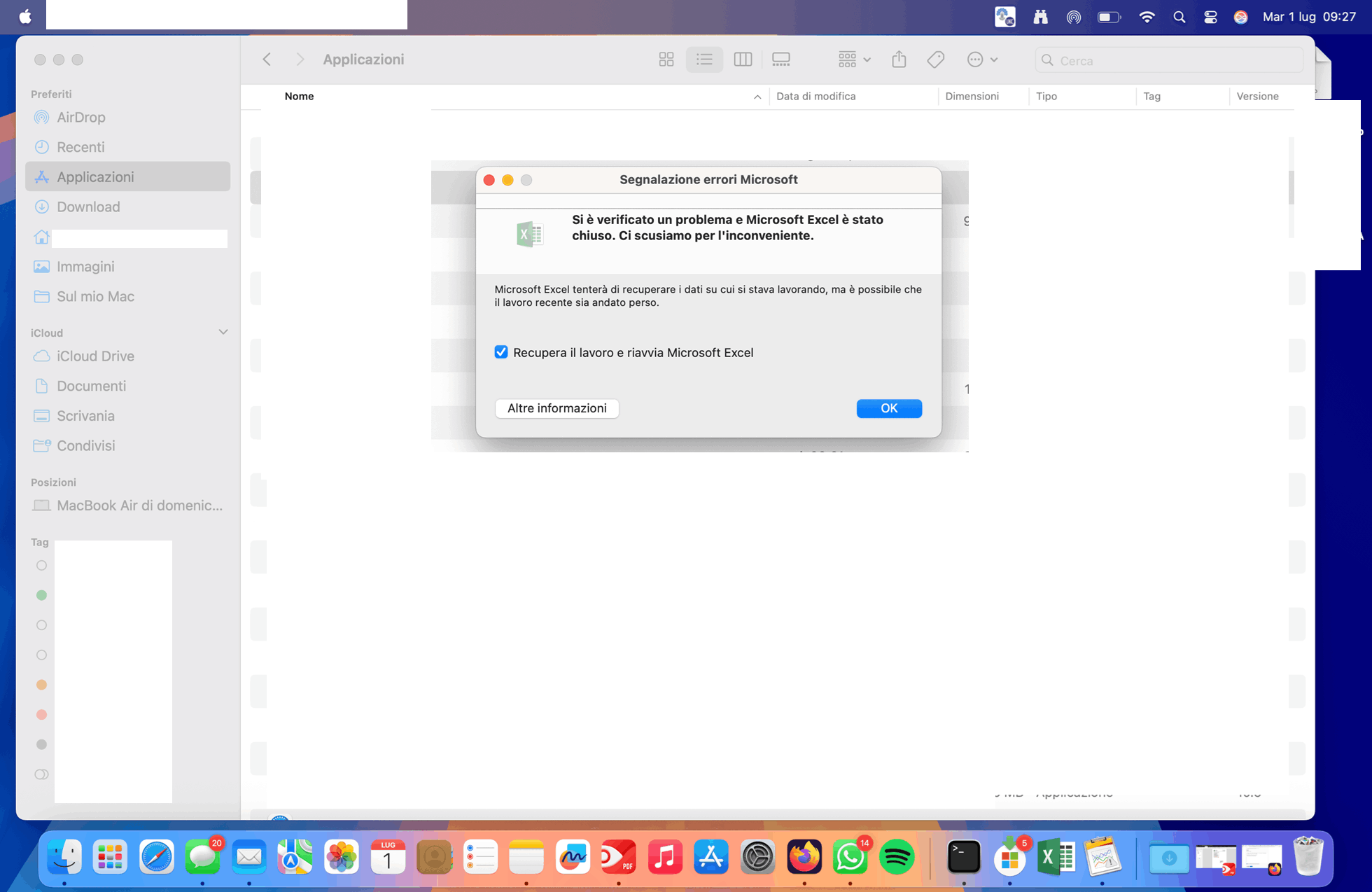This screenshot has width=1372, height=892.
Task: Select Condivisi in Finder sidebar
Action: (128, 445)
